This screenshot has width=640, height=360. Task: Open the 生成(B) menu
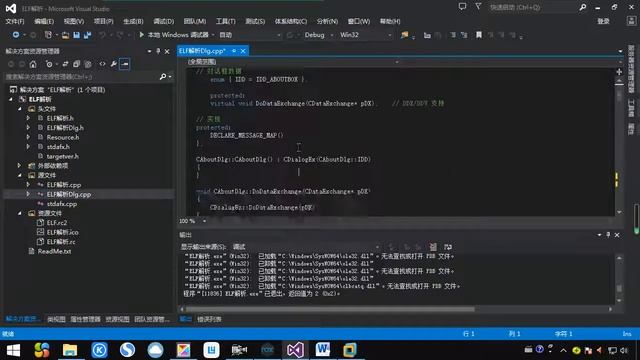133,21
